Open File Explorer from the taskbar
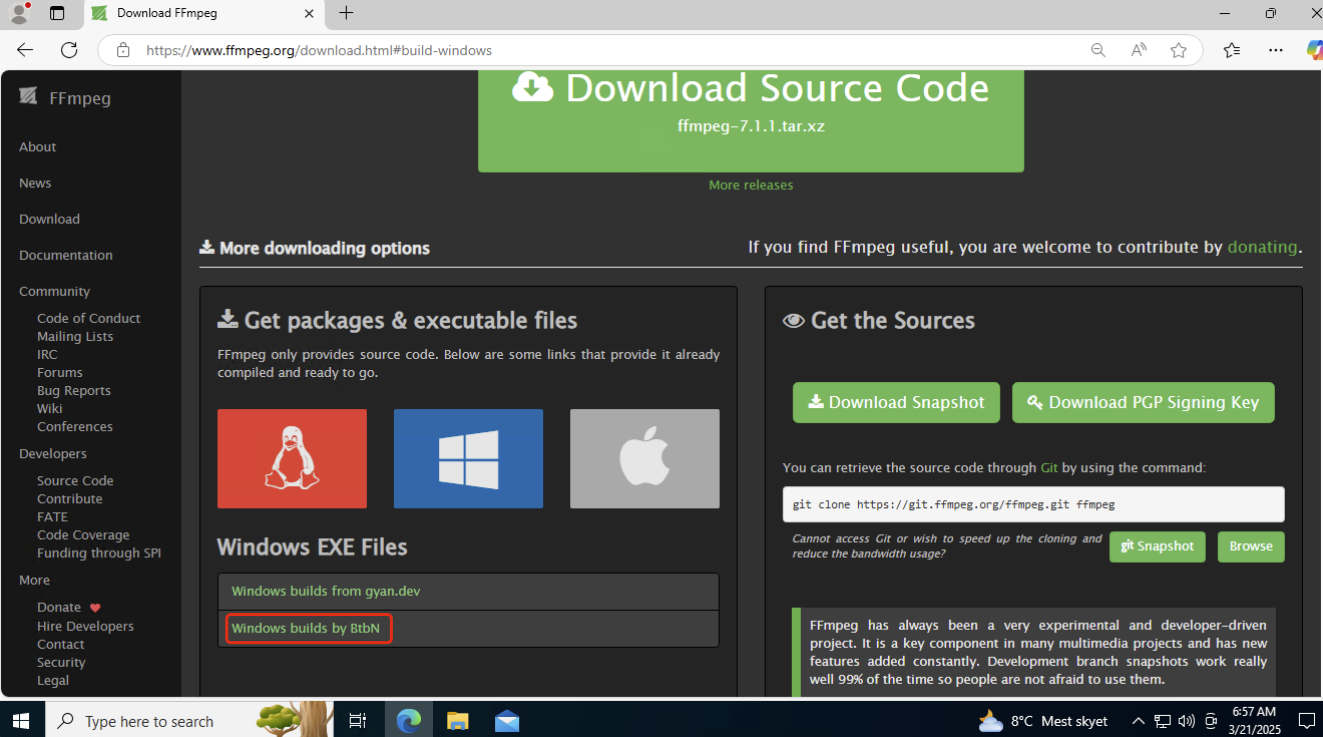The width and height of the screenshot is (1323, 737). (457, 721)
